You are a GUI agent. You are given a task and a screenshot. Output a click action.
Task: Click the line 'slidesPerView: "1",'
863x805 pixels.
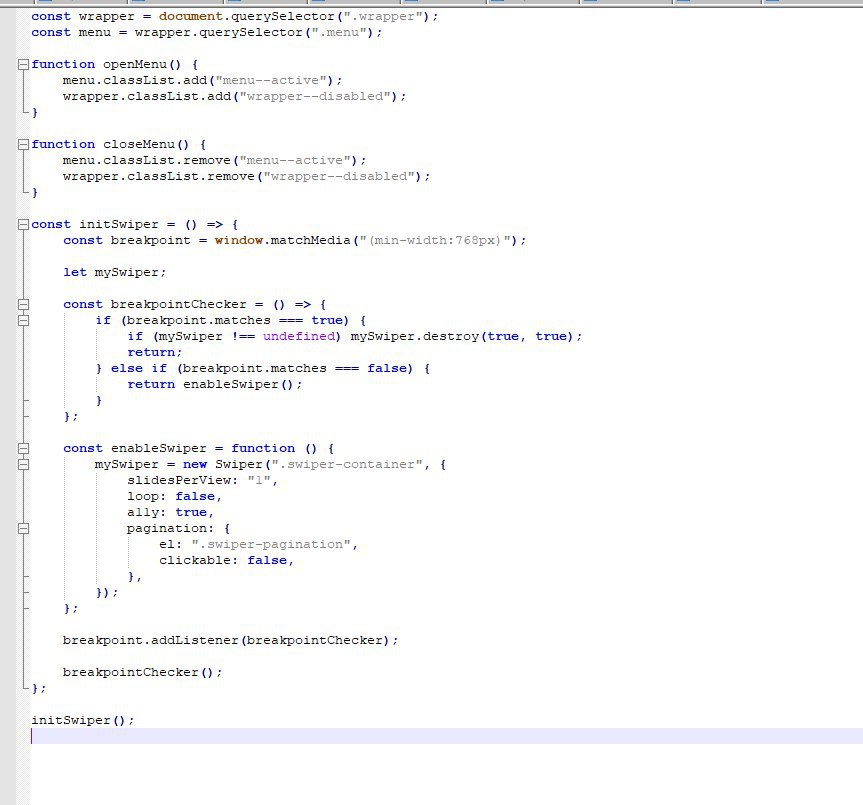[203, 480]
